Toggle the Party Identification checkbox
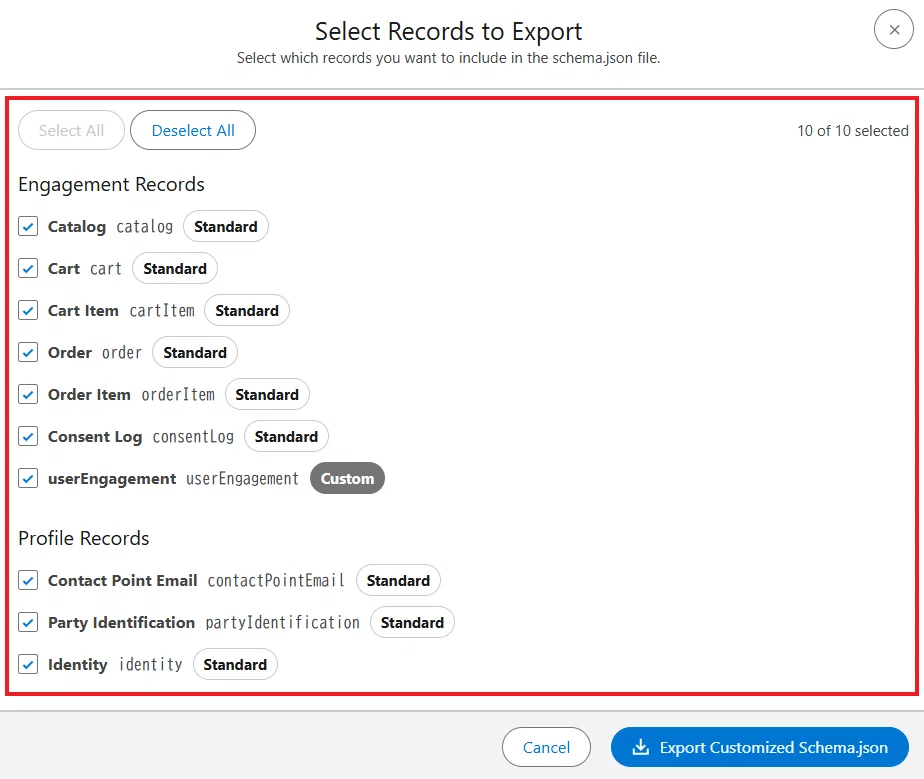The height and width of the screenshot is (779, 924). point(28,622)
